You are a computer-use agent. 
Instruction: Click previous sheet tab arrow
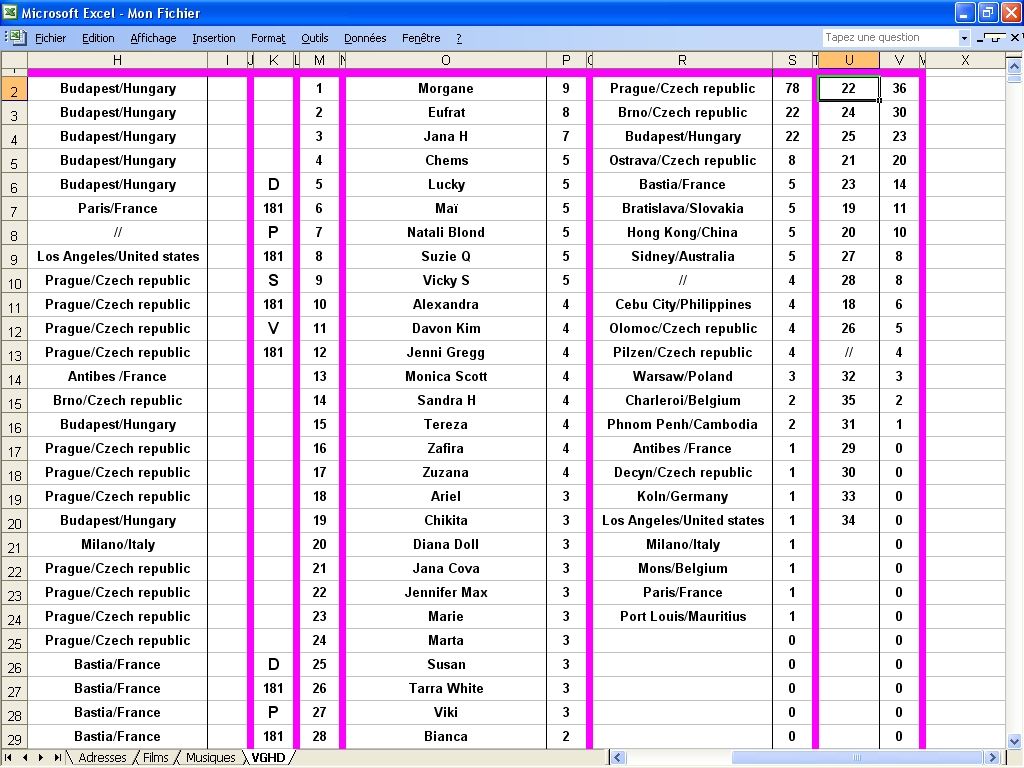[x=25, y=758]
